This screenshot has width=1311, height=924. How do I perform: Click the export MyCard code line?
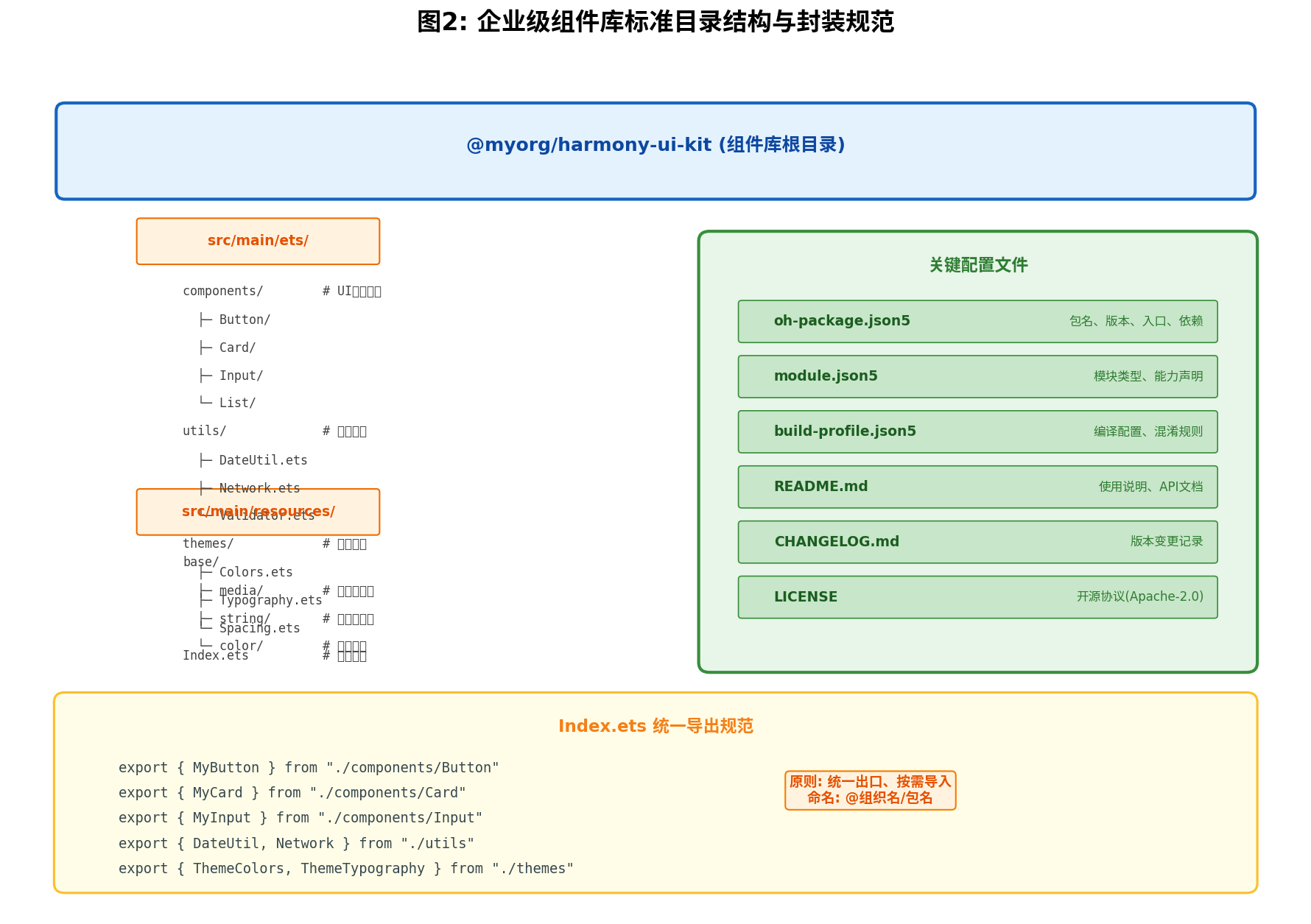click(292, 792)
